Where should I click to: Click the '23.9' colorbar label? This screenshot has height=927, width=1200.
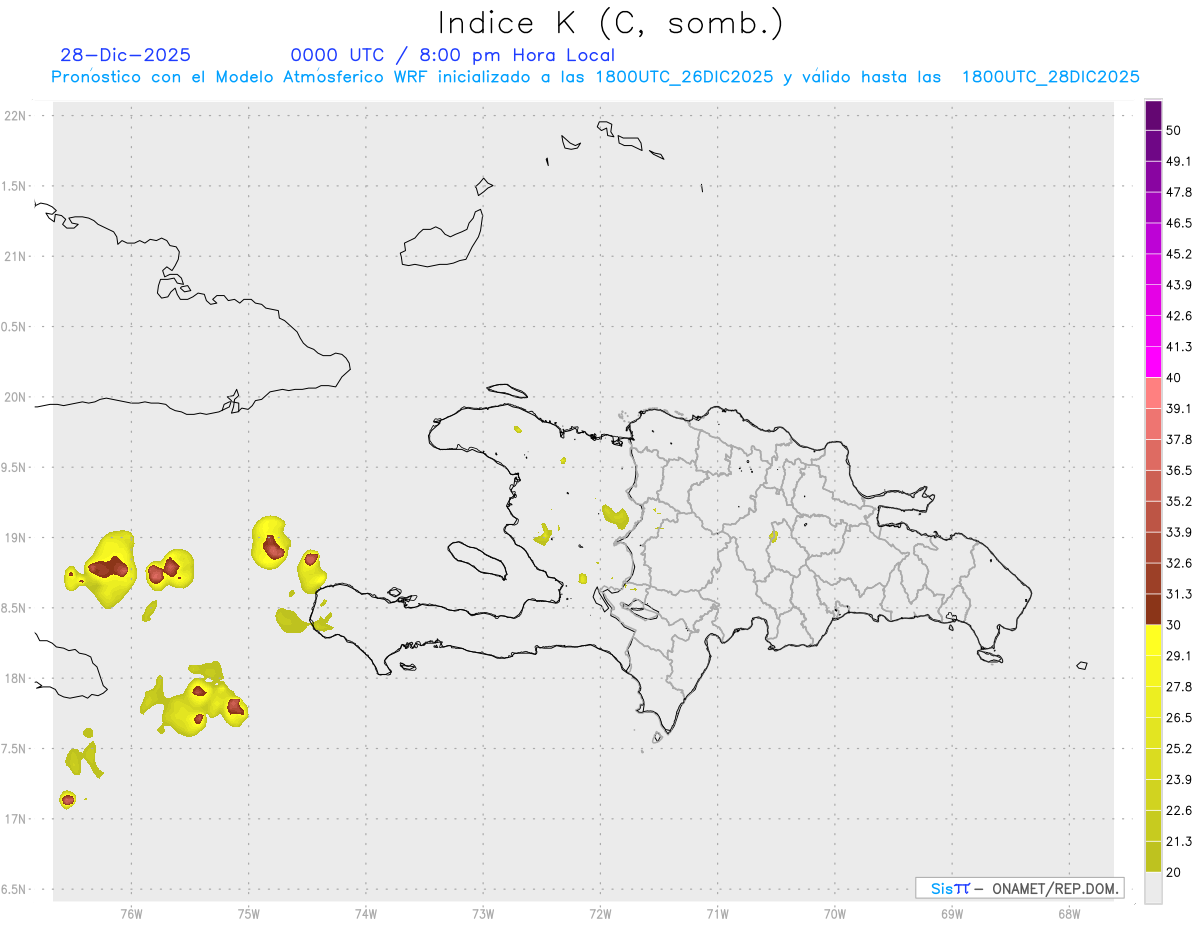pos(1179,780)
